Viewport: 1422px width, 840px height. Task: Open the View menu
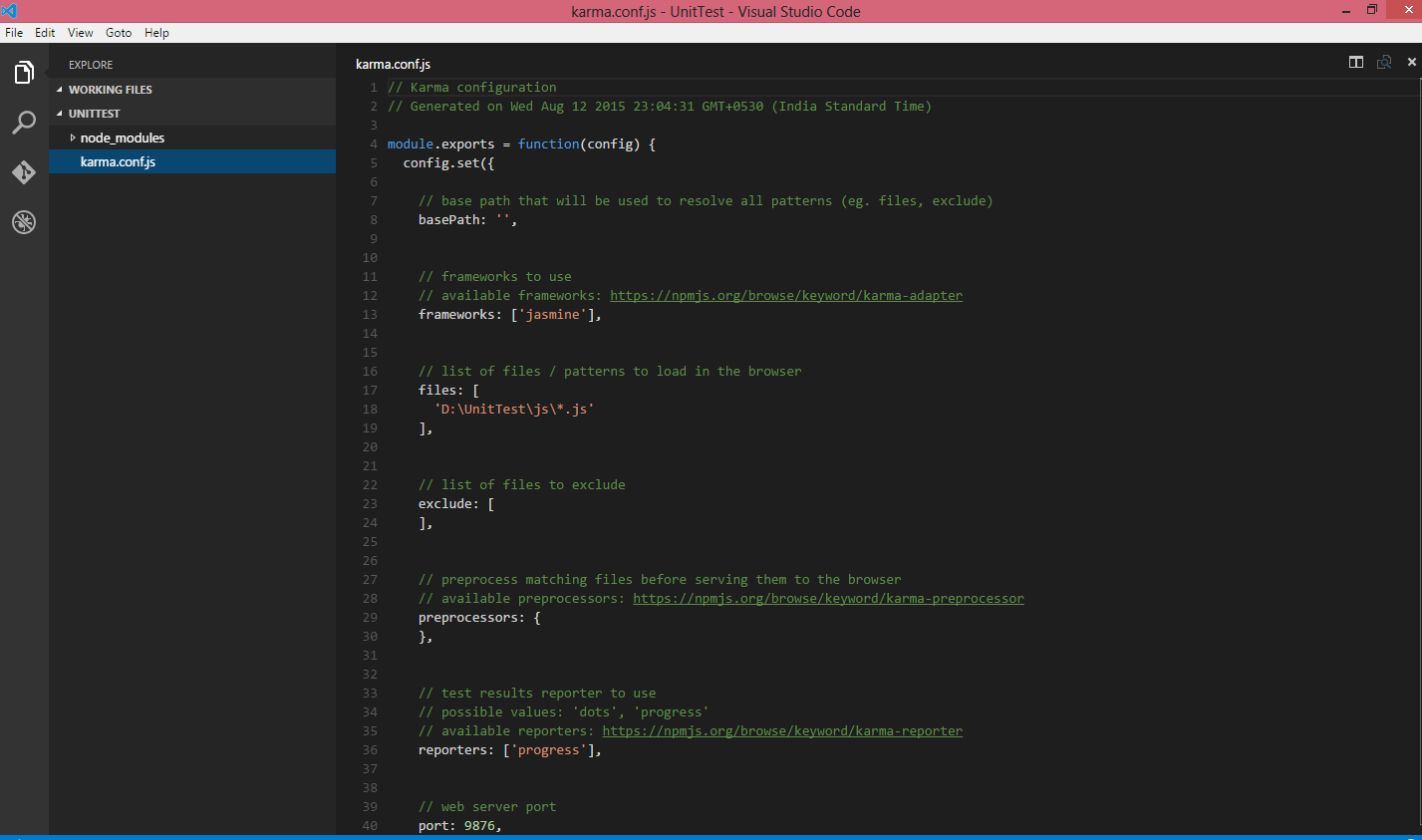81,33
